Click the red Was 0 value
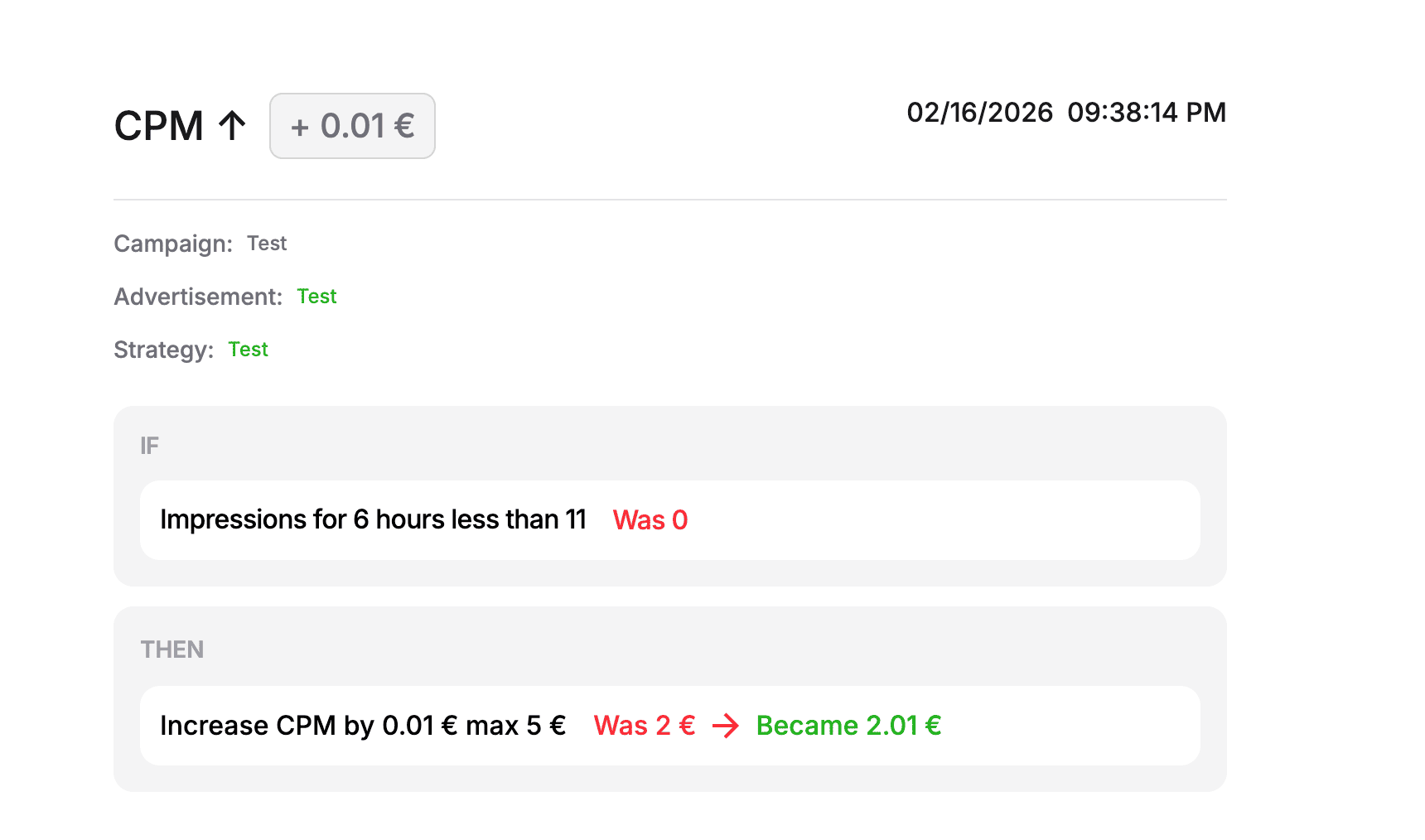This screenshot has height=840, width=1425. (x=650, y=520)
